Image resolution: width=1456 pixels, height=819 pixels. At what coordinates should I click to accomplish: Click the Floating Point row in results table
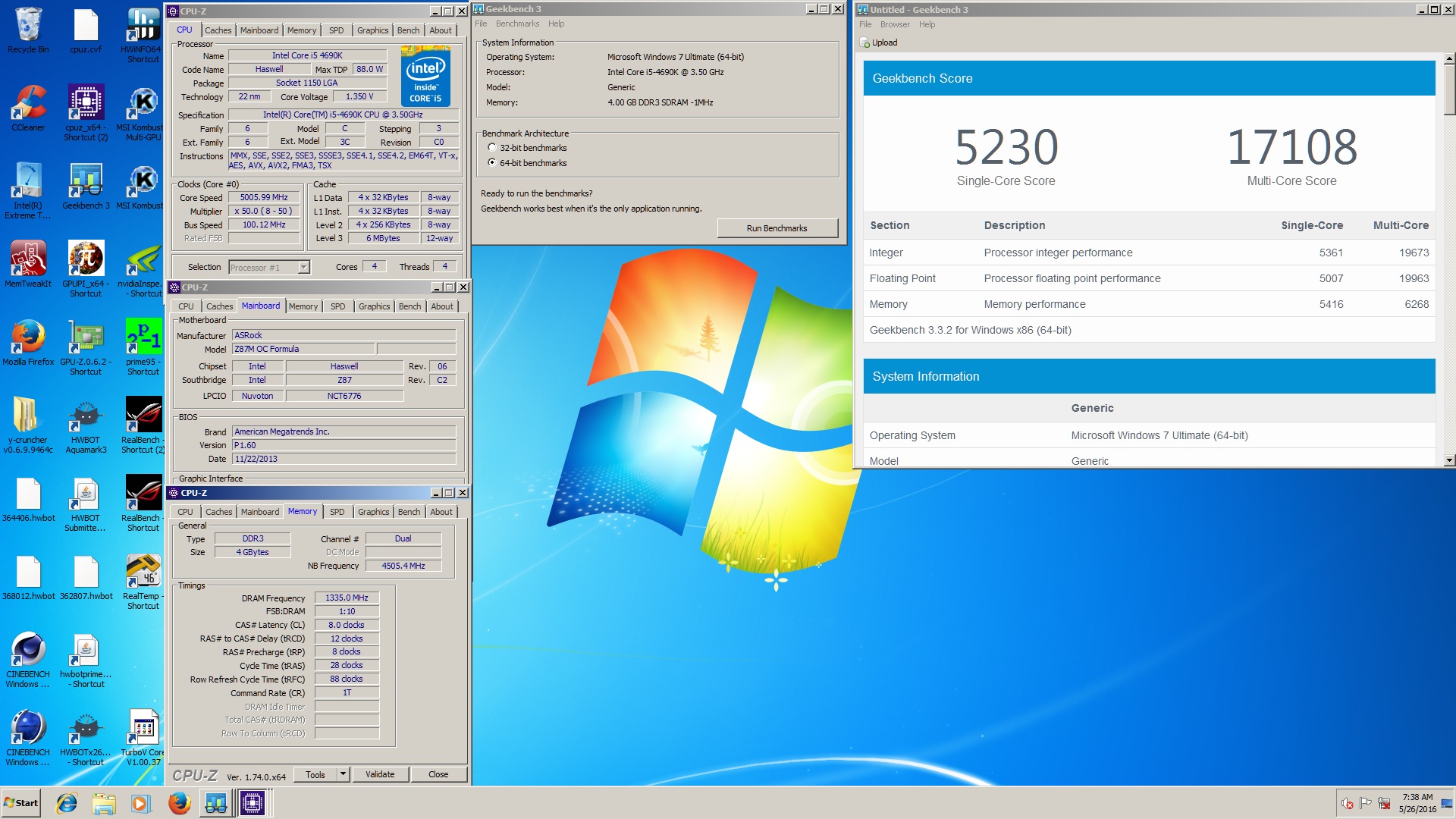click(x=1149, y=278)
